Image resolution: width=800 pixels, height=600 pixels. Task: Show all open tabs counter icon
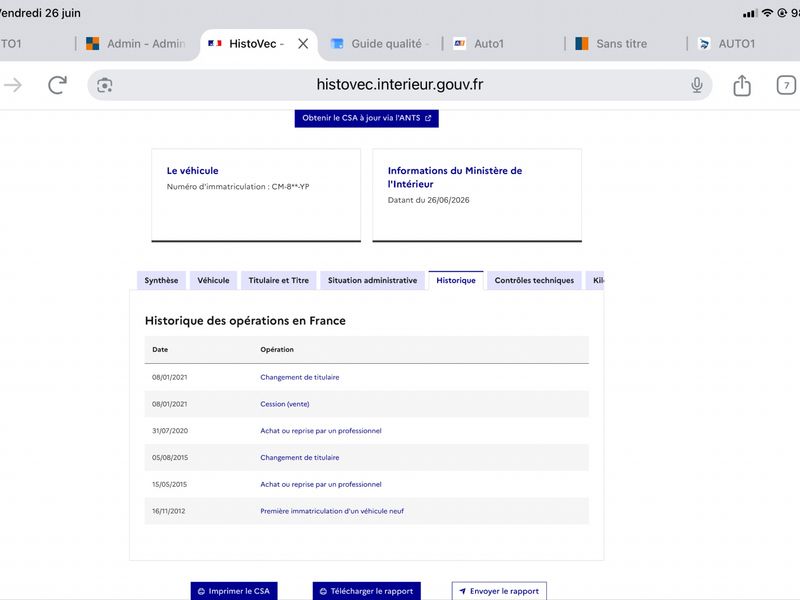[786, 85]
